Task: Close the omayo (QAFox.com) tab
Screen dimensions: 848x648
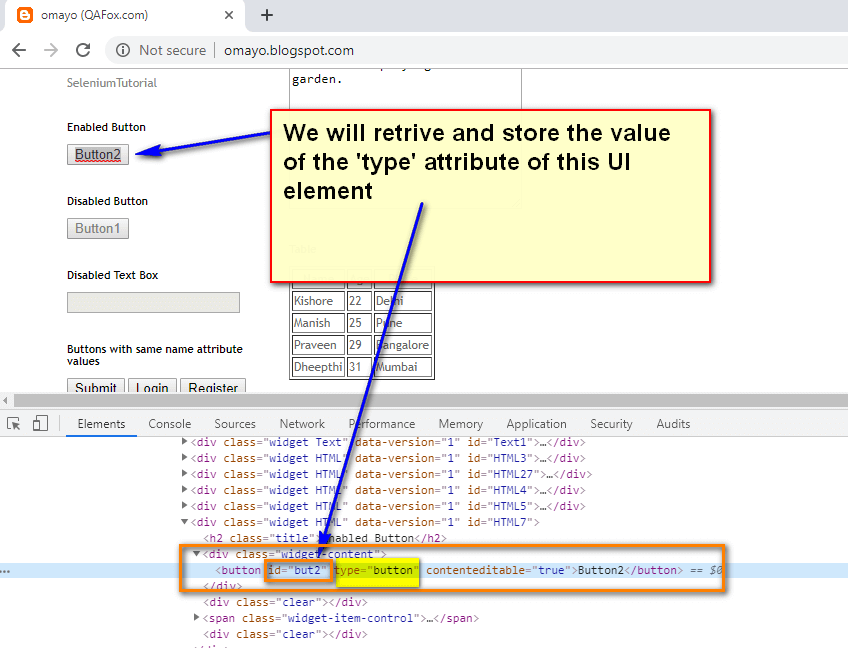Action: click(x=229, y=15)
